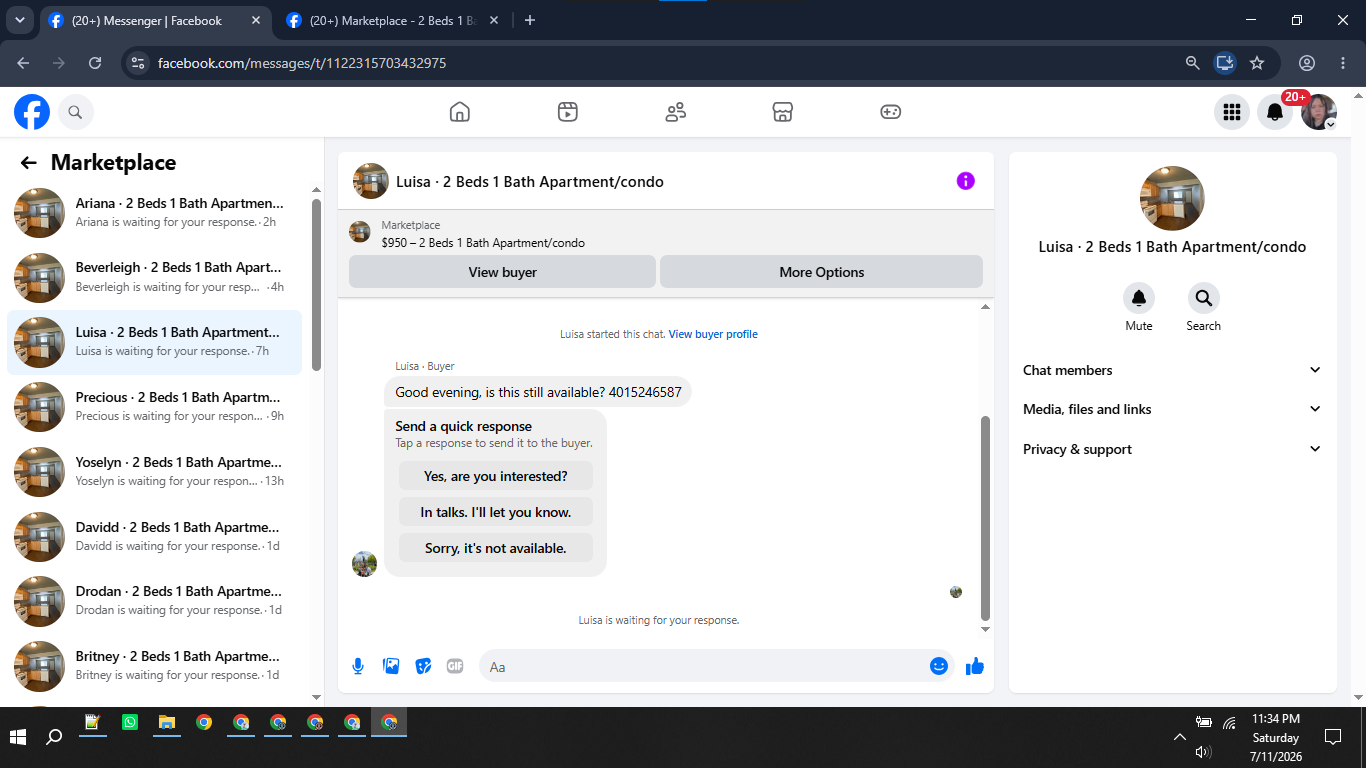This screenshot has height=768, width=1366.
Task: Click the Facebook search magnifier icon
Action: click(76, 113)
